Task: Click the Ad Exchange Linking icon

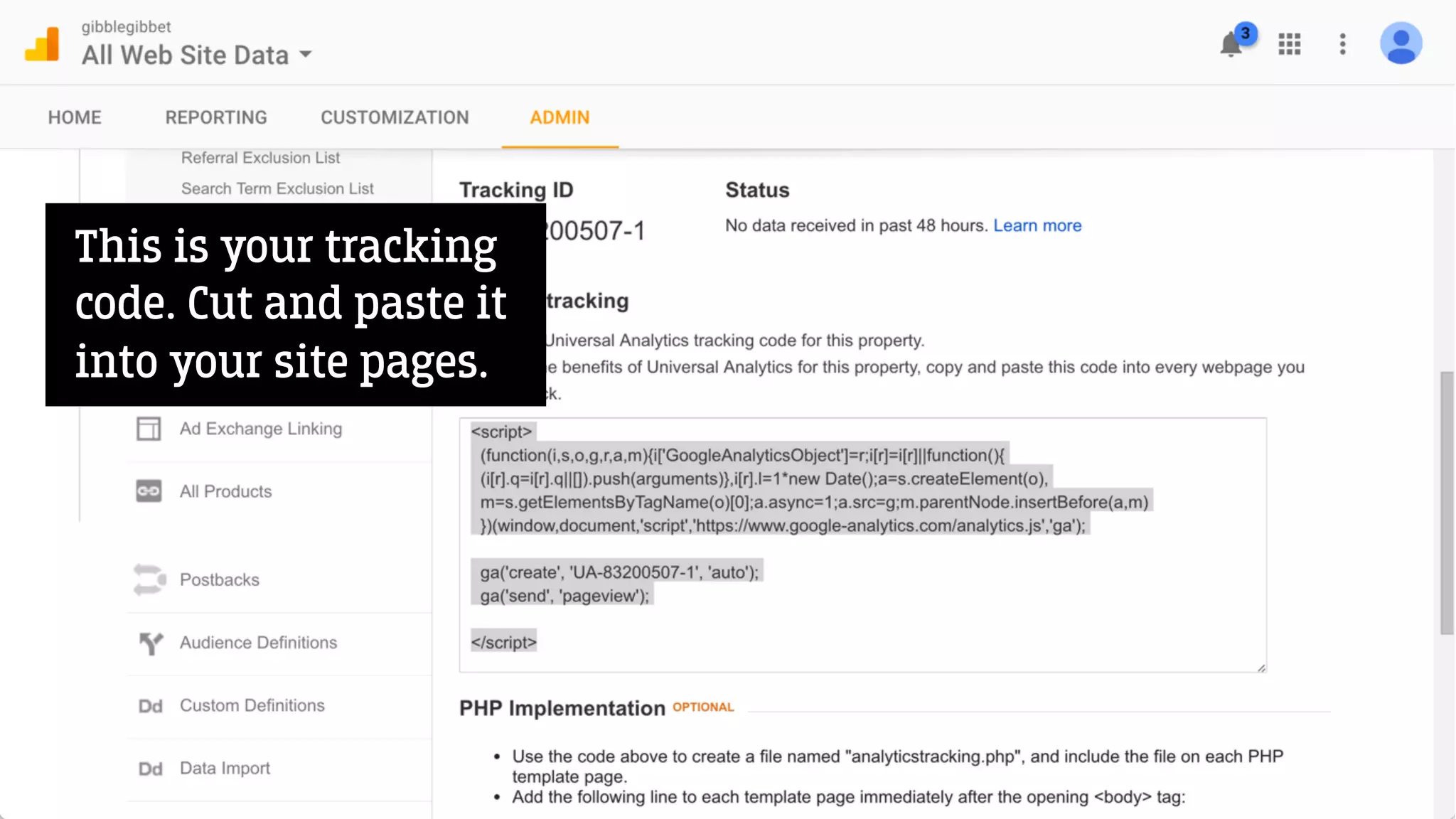Action: click(x=149, y=429)
